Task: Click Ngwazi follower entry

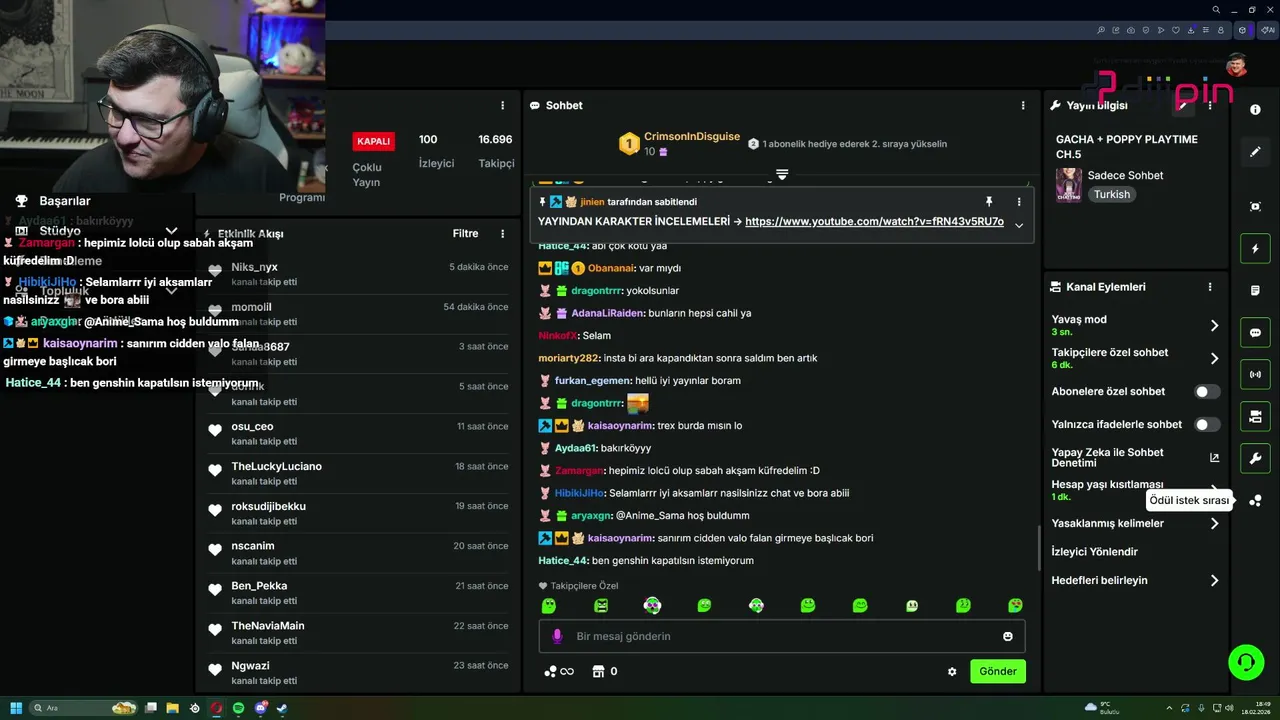Action: 250,666
